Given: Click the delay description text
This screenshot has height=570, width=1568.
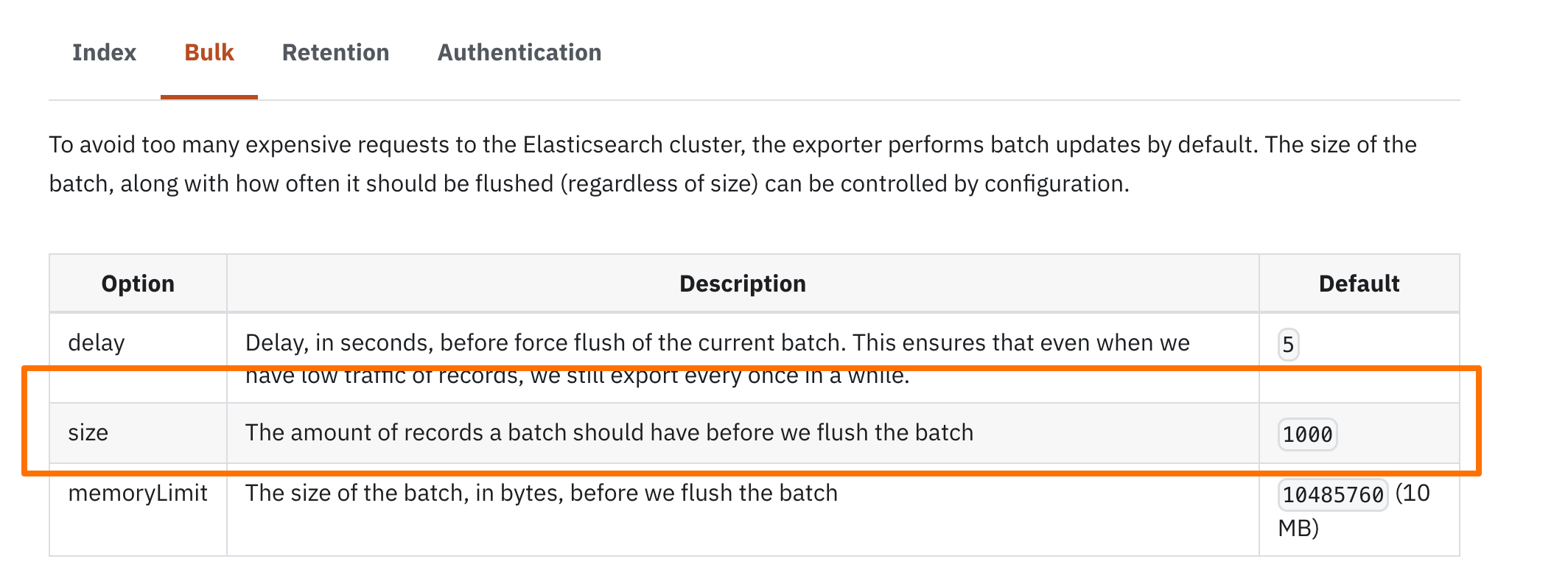Looking at the screenshot, I should [716, 343].
